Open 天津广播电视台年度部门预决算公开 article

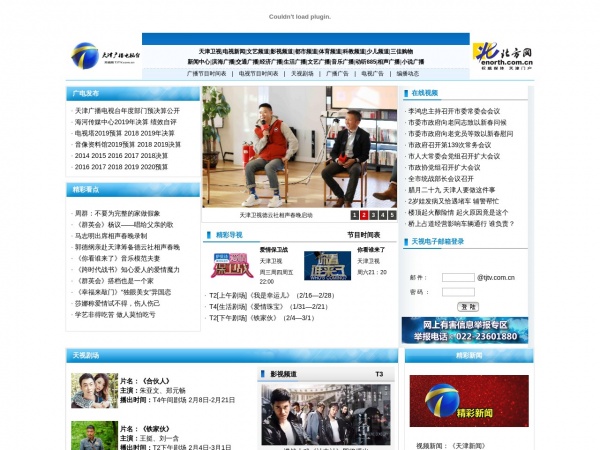point(127,111)
